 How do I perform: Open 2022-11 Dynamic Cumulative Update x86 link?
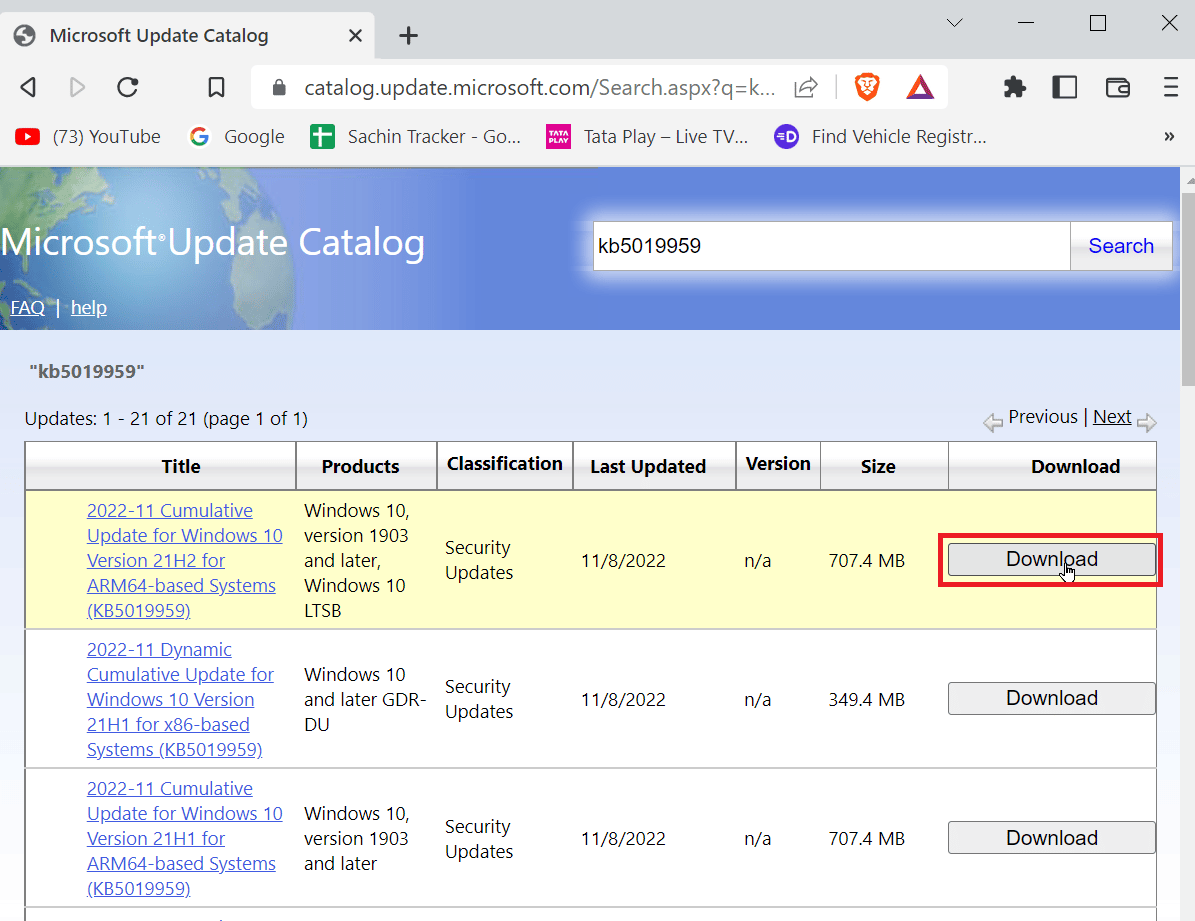[180, 699]
